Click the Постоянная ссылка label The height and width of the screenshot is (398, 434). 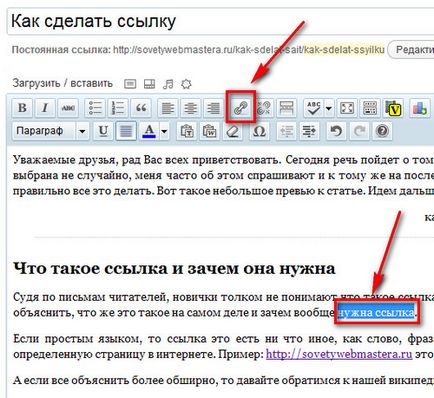click(x=61, y=50)
